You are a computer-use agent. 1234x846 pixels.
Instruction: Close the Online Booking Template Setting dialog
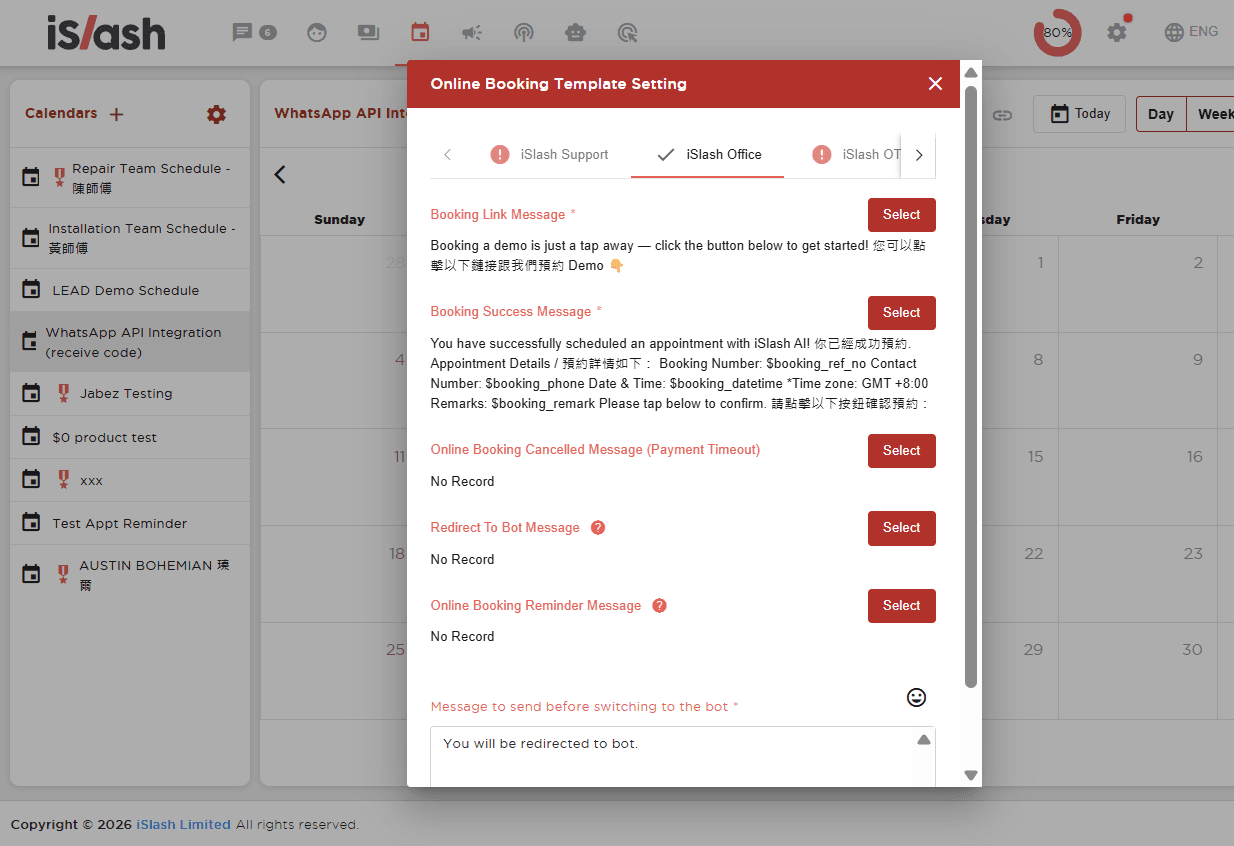click(x=935, y=84)
